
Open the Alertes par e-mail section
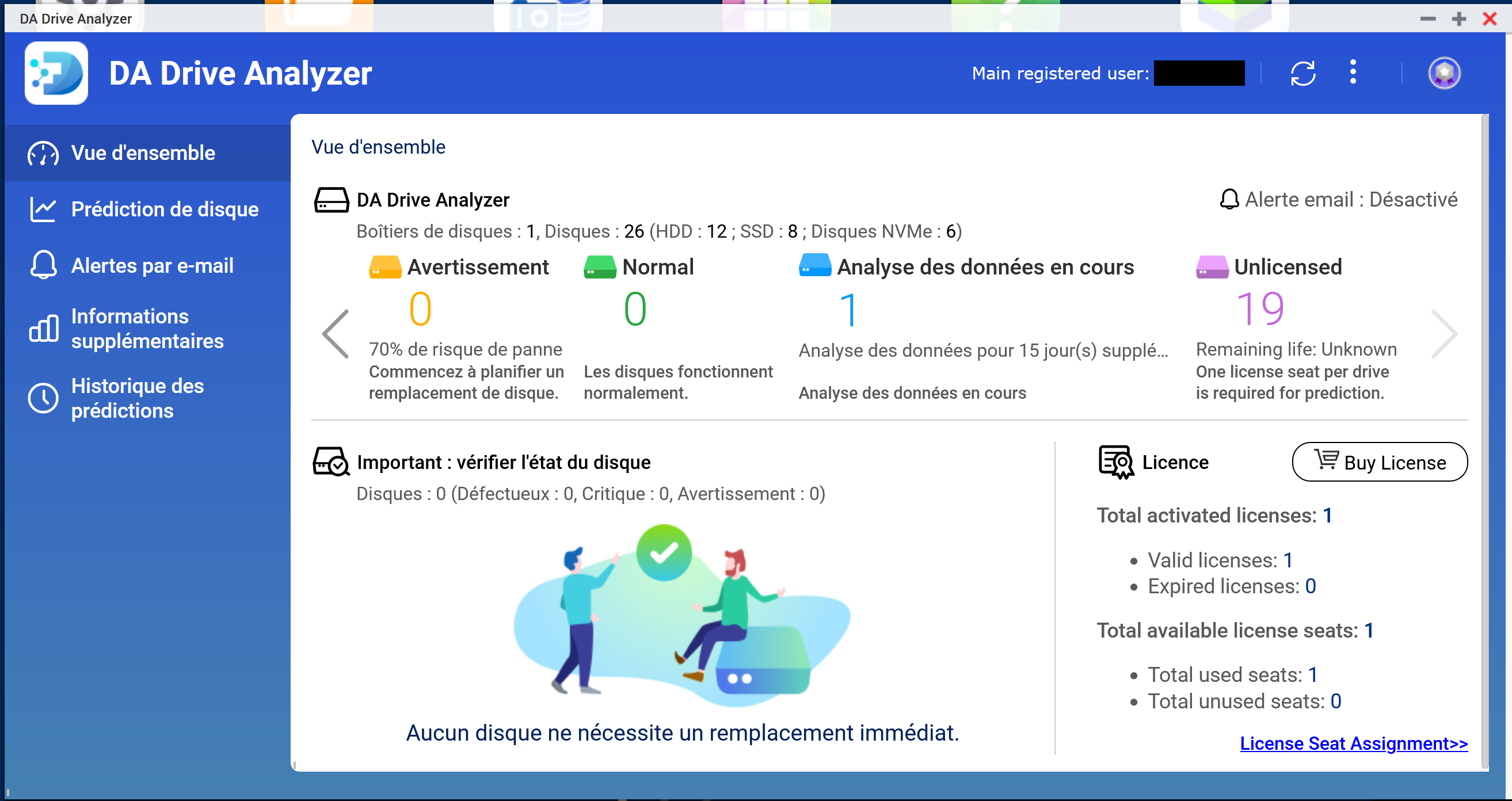[x=147, y=266]
